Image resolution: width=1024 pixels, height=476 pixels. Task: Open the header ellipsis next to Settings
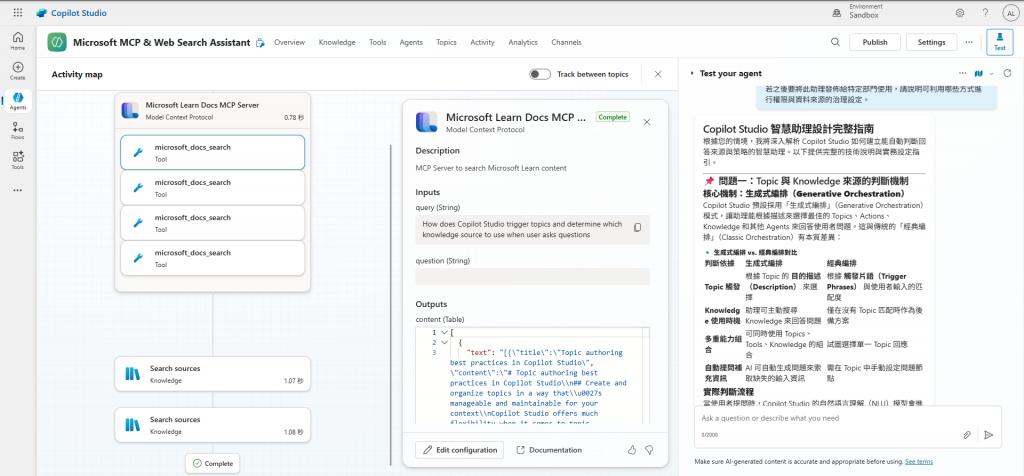(x=968, y=42)
